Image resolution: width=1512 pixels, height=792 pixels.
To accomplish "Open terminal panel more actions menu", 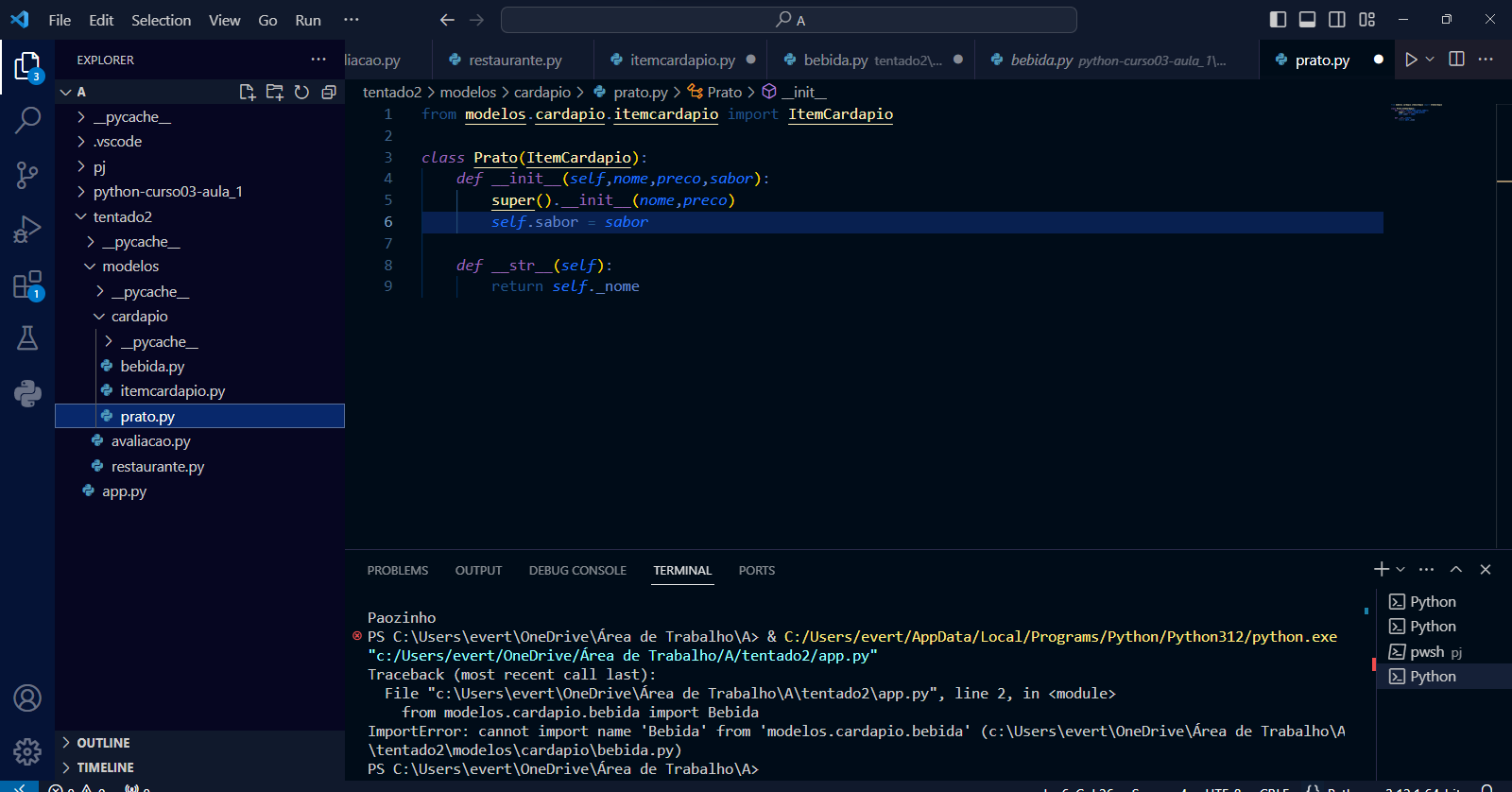I will click(x=1427, y=569).
